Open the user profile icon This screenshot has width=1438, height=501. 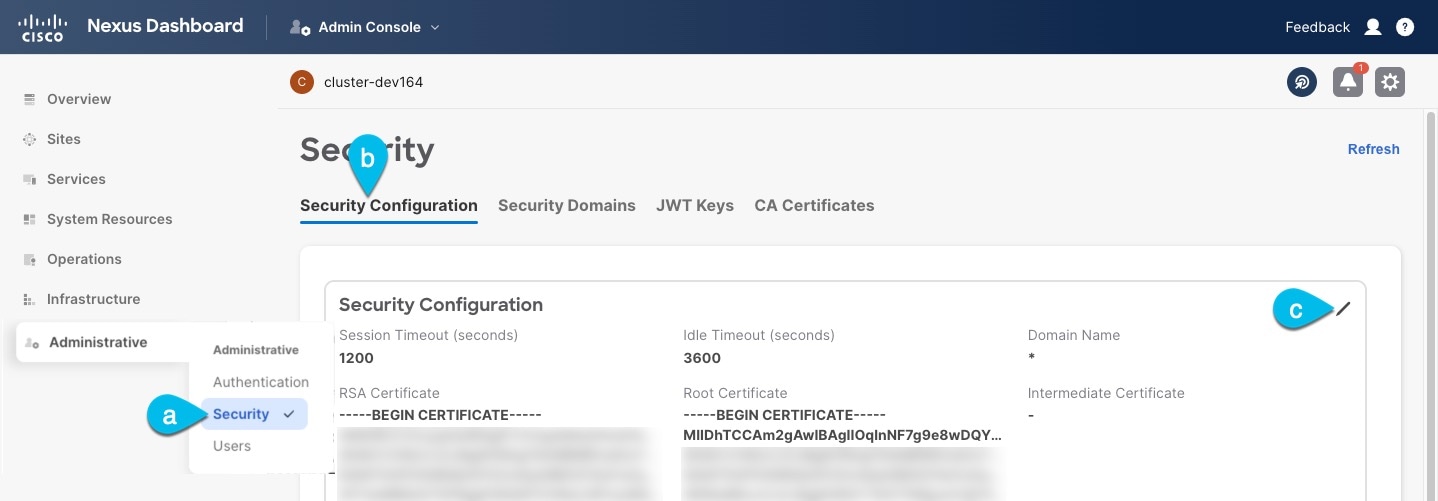[1373, 27]
